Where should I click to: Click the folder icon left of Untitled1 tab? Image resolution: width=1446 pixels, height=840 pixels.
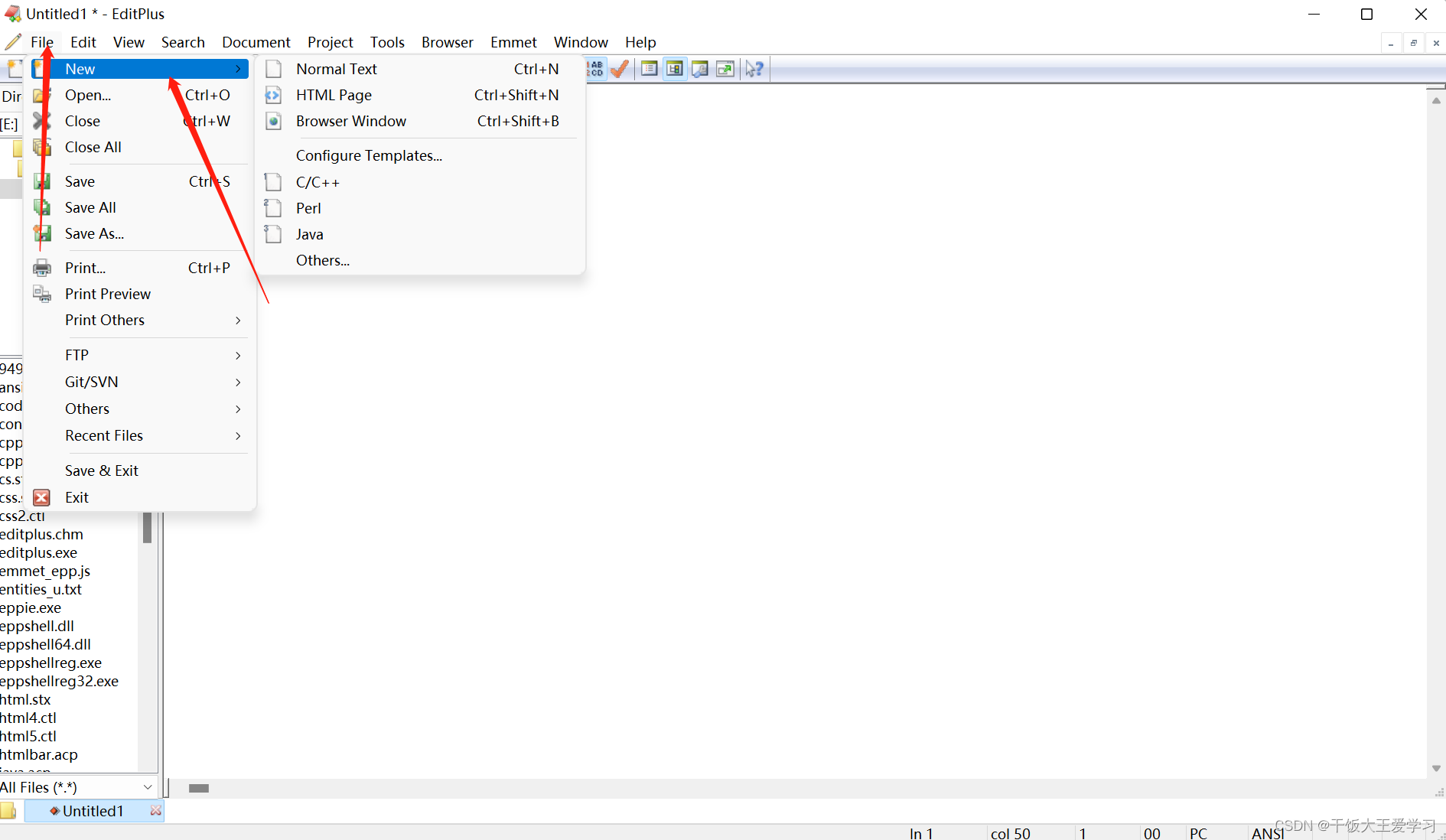8,811
